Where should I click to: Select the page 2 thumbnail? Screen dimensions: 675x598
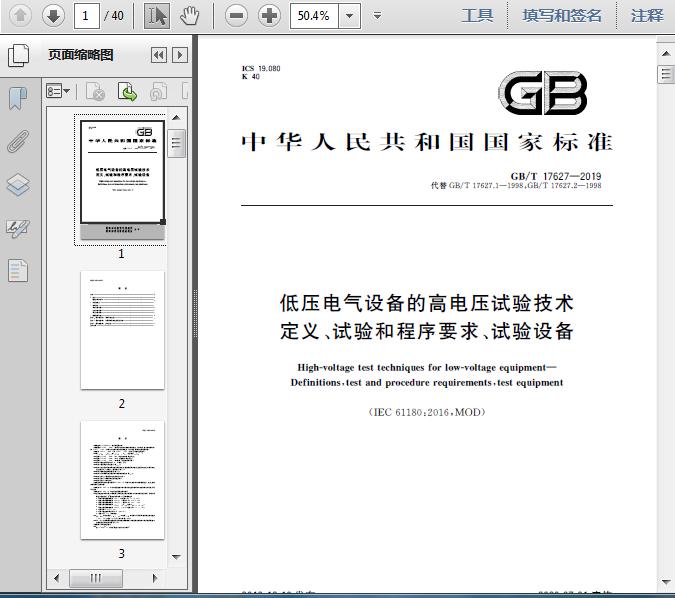[x=122, y=330]
